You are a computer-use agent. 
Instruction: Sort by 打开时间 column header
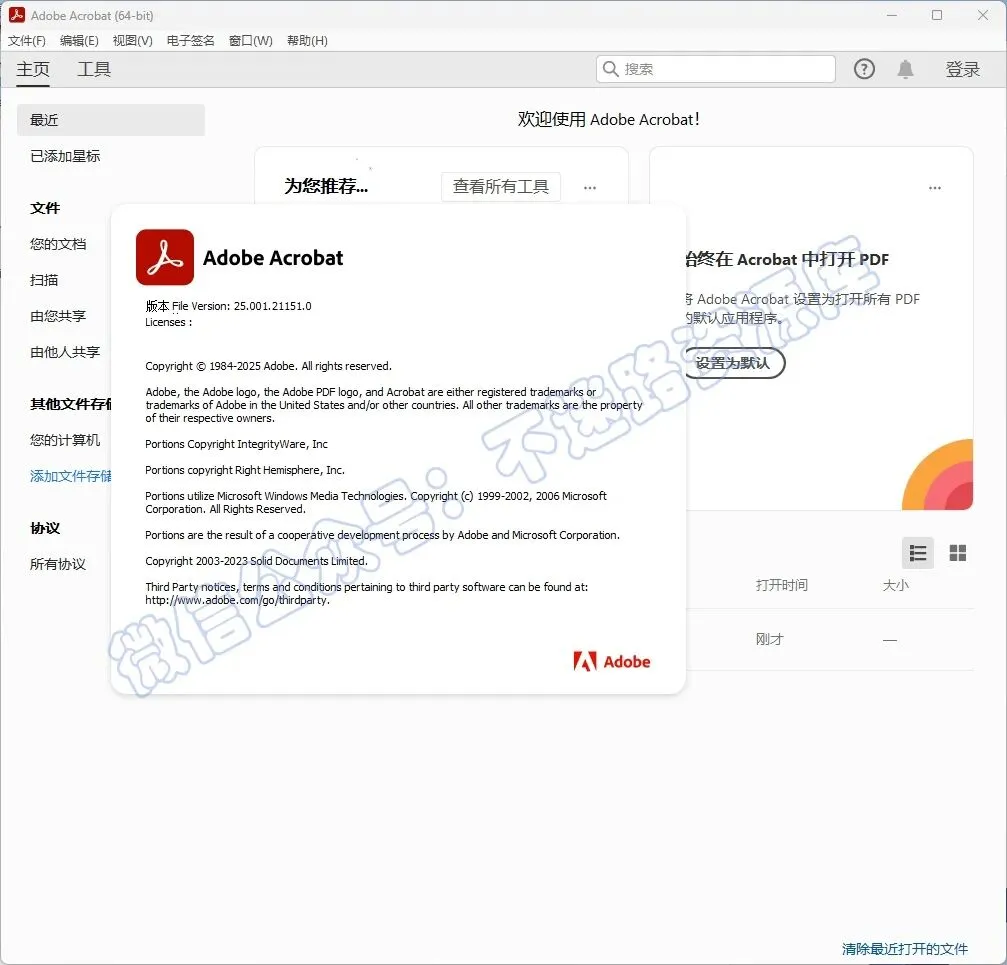click(x=782, y=585)
